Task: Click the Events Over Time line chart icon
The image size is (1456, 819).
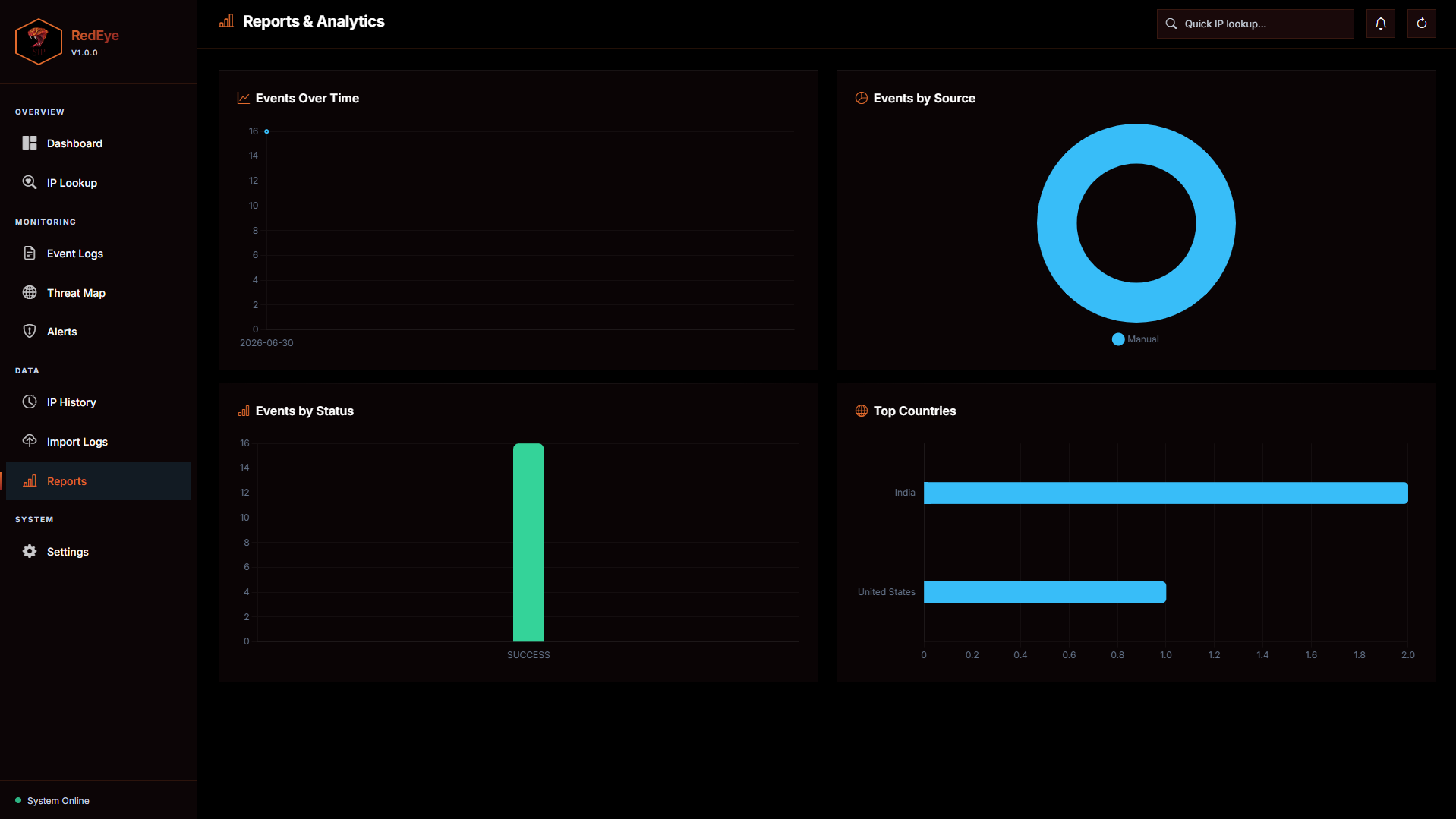Action: pos(244,98)
